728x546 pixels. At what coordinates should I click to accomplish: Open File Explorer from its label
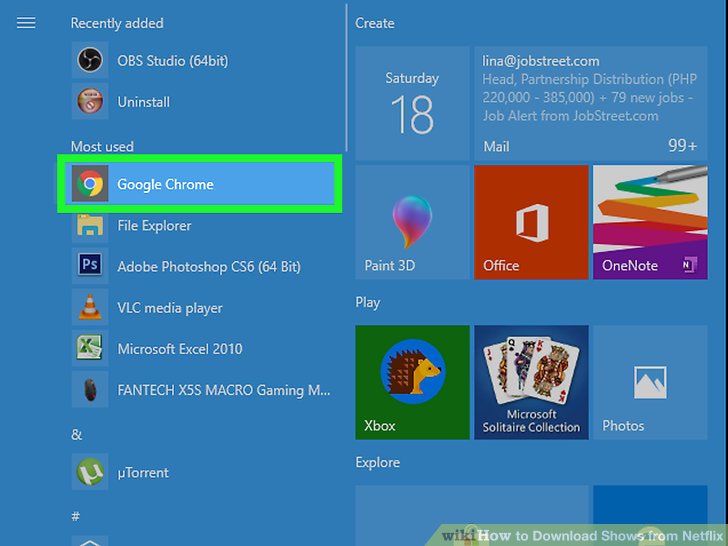pos(154,226)
